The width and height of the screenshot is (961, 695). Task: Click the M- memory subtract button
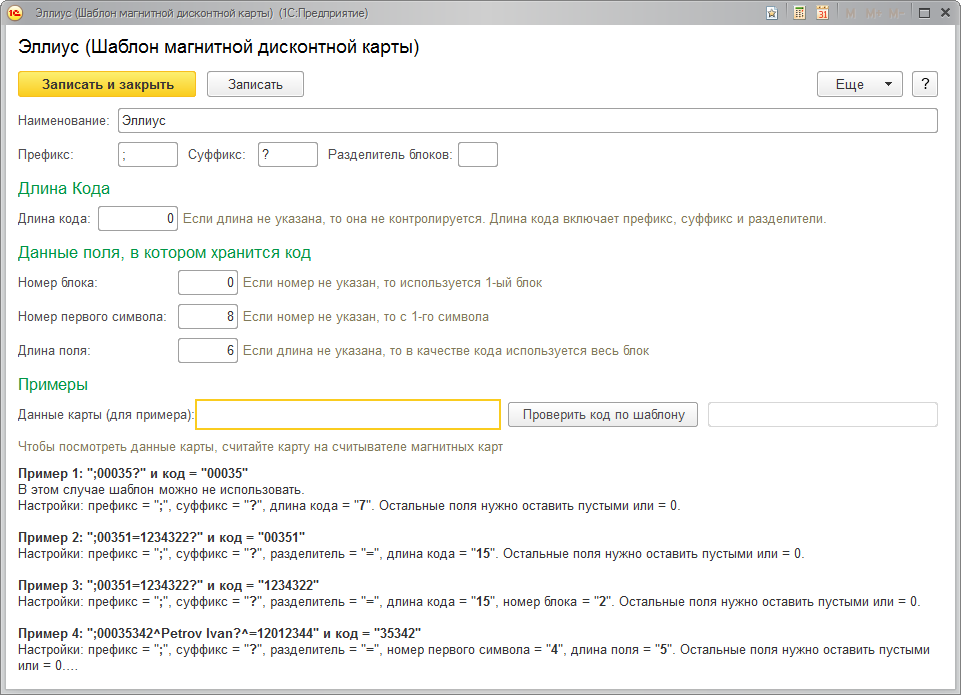point(896,13)
